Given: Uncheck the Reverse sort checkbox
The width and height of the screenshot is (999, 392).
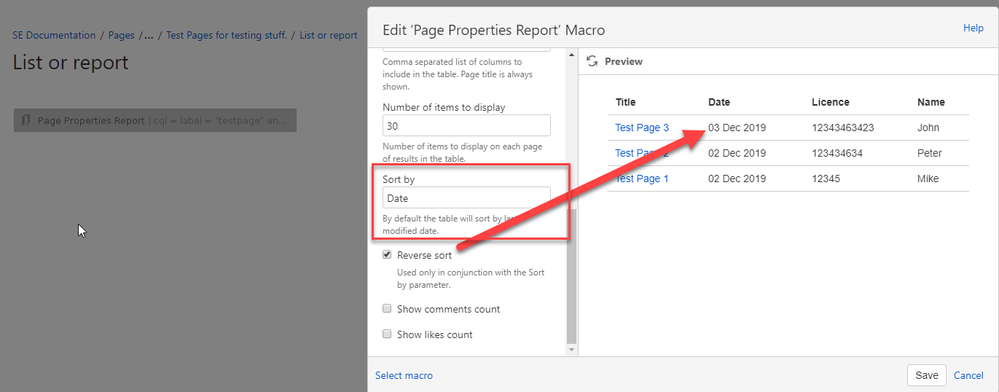Looking at the screenshot, I should point(387,254).
